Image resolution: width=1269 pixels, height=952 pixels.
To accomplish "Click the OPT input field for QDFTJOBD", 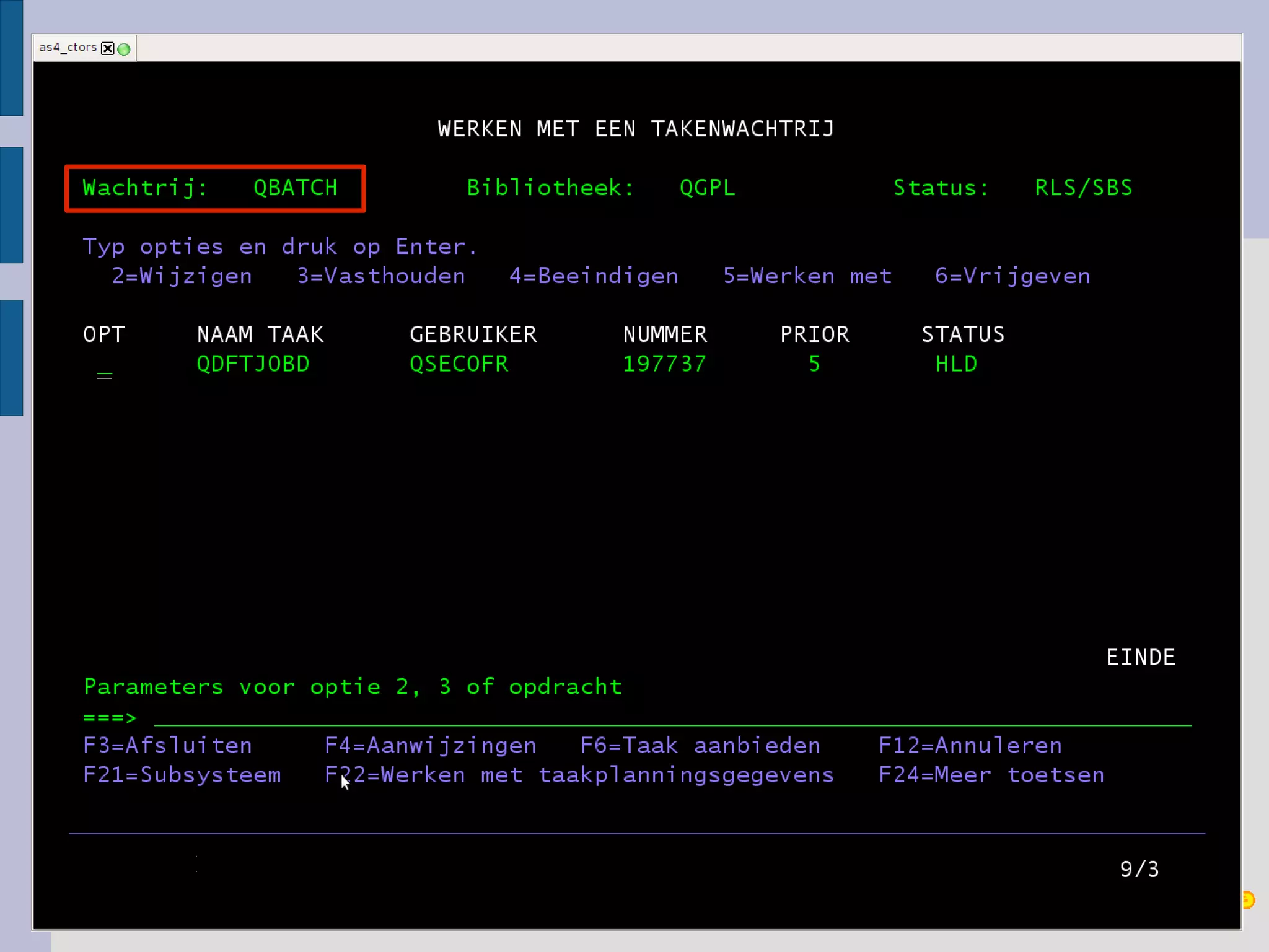I will pos(104,370).
